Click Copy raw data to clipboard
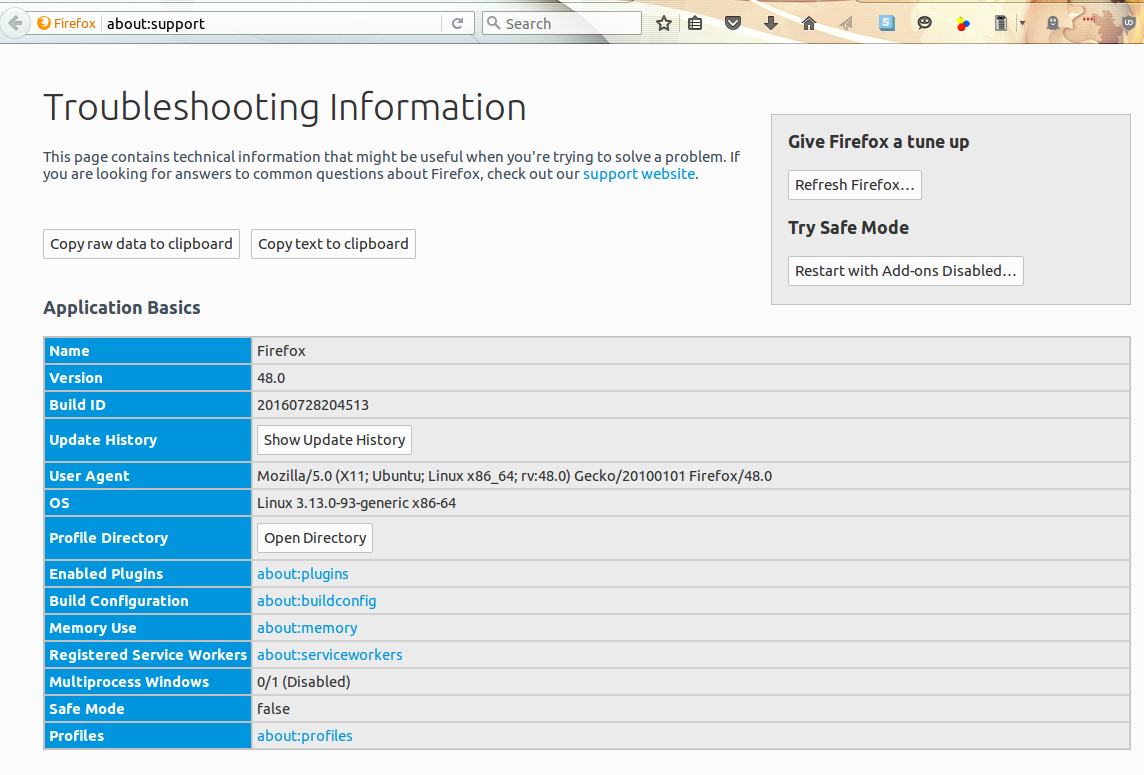Screen dimensions: 1144x775 [x=142, y=244]
